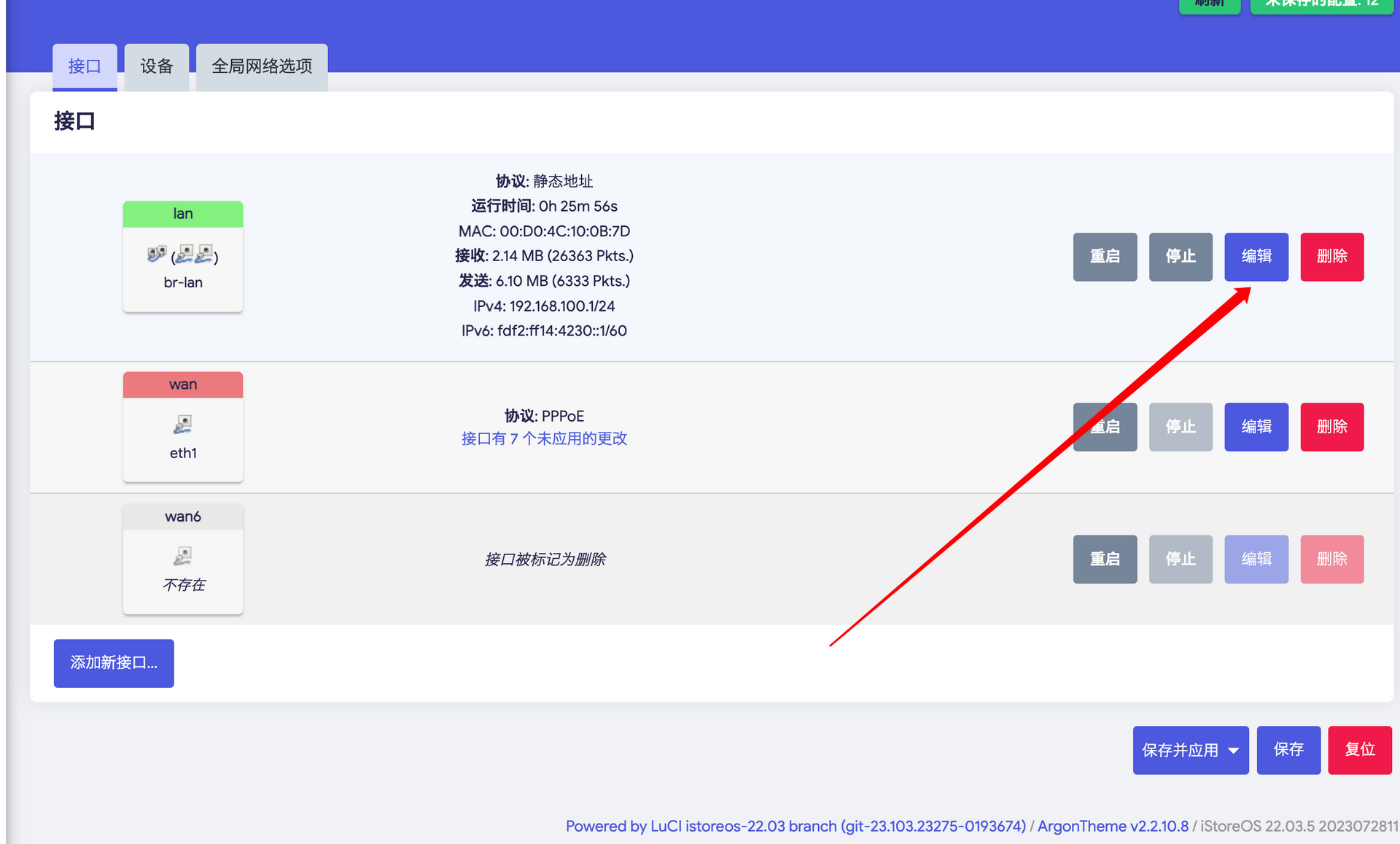Click 停止 for the wan interface
The height and width of the screenshot is (844, 1400).
pyautogui.click(x=1181, y=427)
